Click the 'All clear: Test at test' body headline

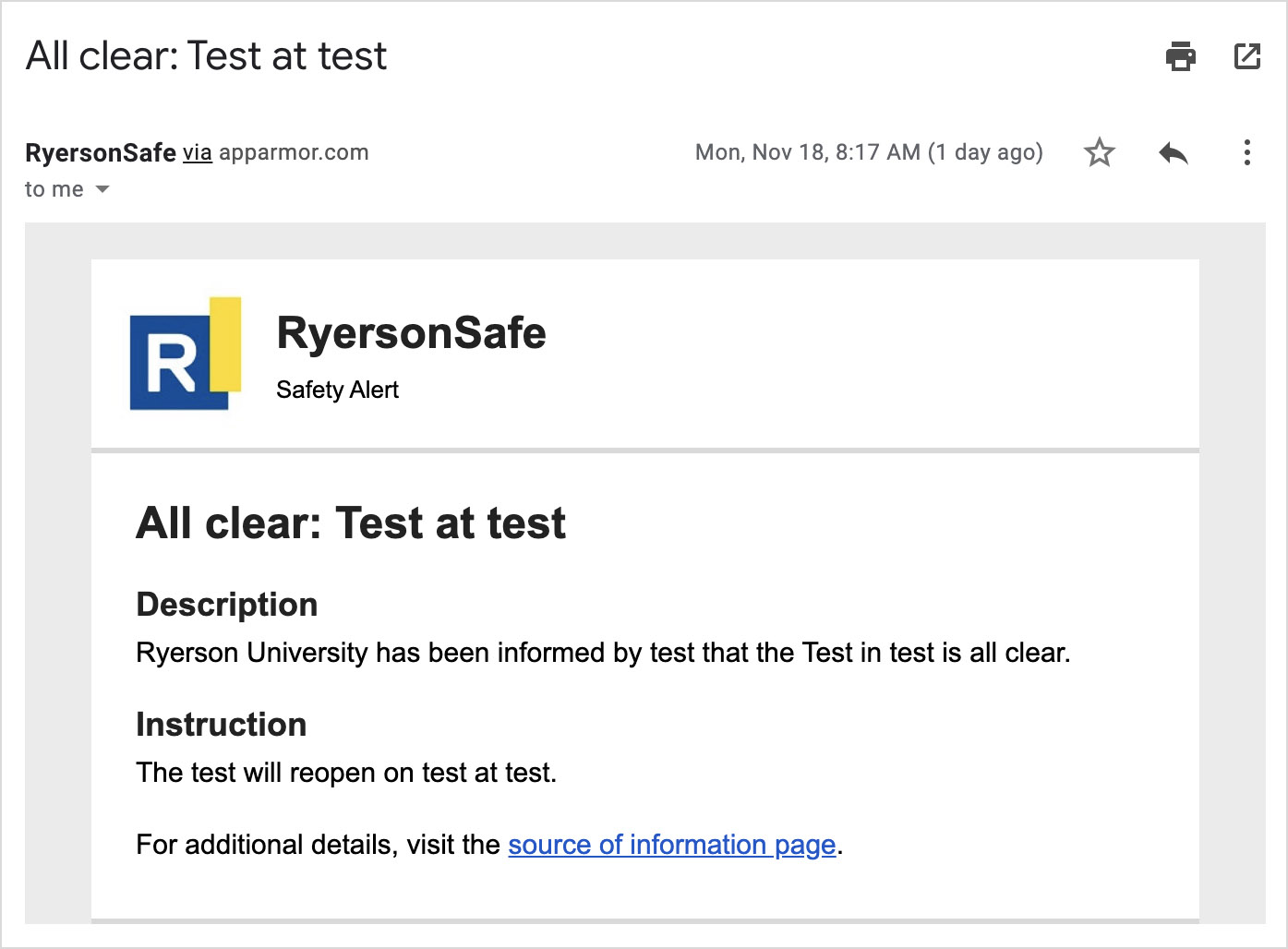(351, 523)
